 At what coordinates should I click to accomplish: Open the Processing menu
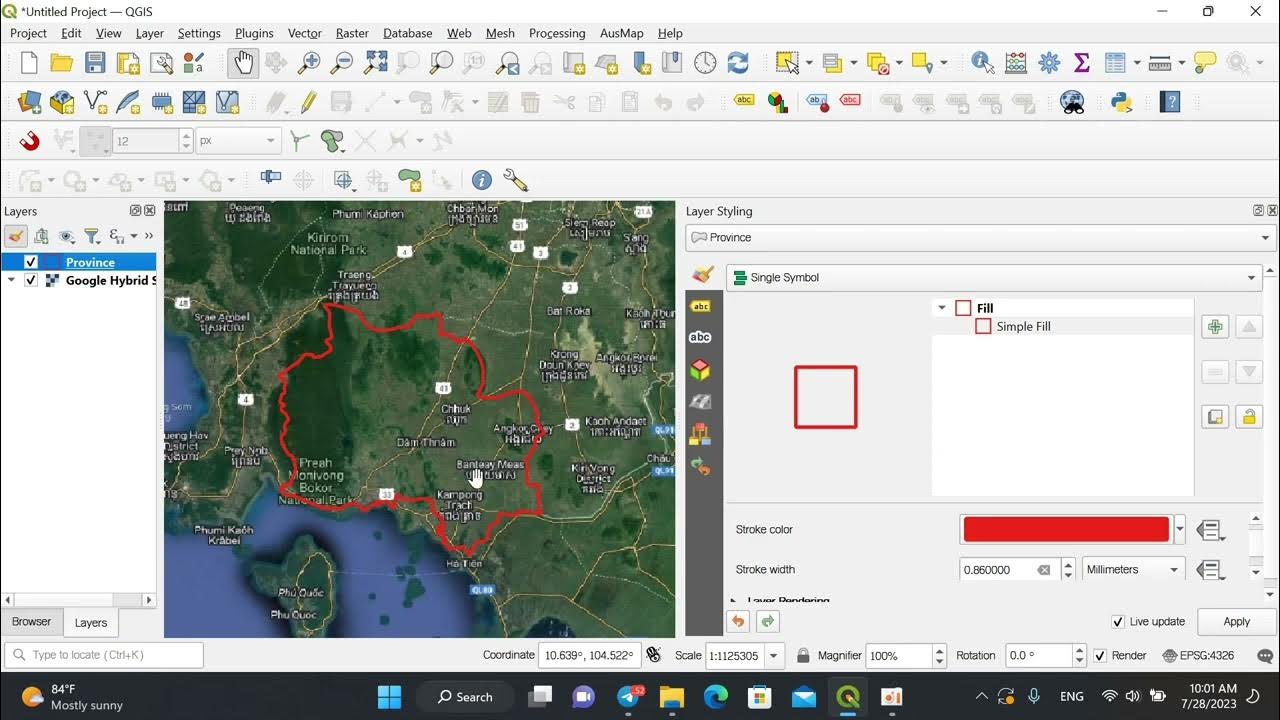(x=557, y=33)
